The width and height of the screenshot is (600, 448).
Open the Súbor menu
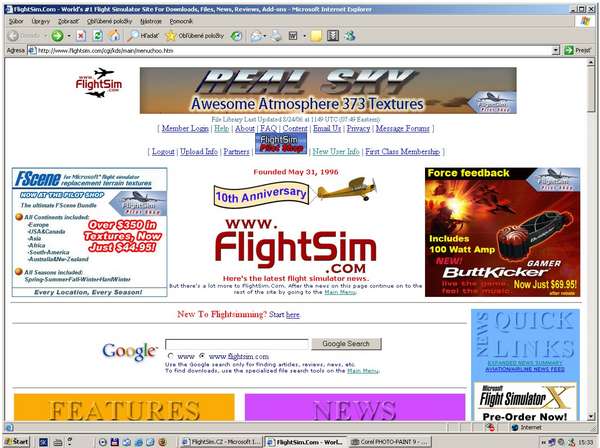[x=16, y=21]
